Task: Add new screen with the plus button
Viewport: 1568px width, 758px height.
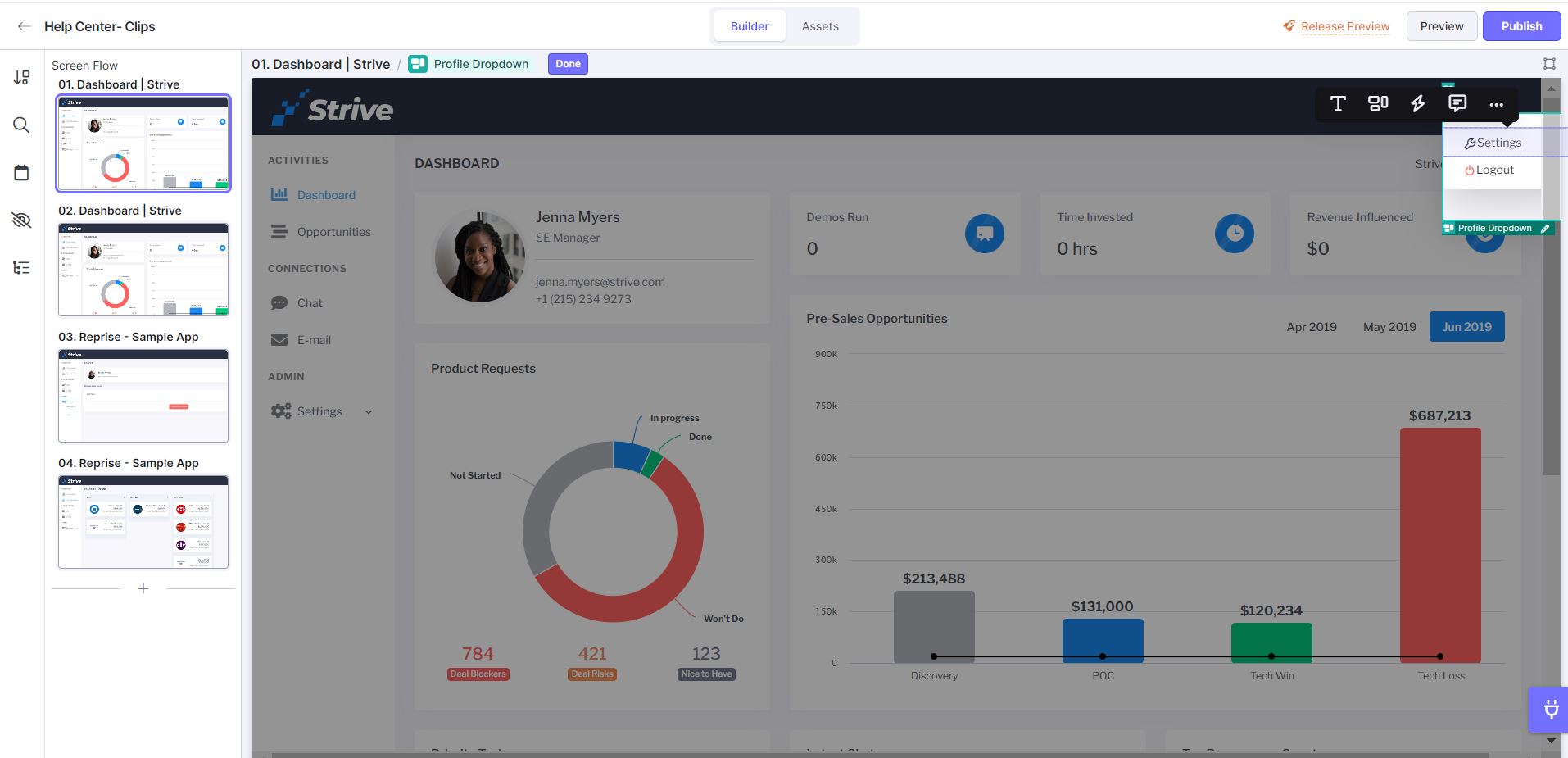Action: [143, 588]
